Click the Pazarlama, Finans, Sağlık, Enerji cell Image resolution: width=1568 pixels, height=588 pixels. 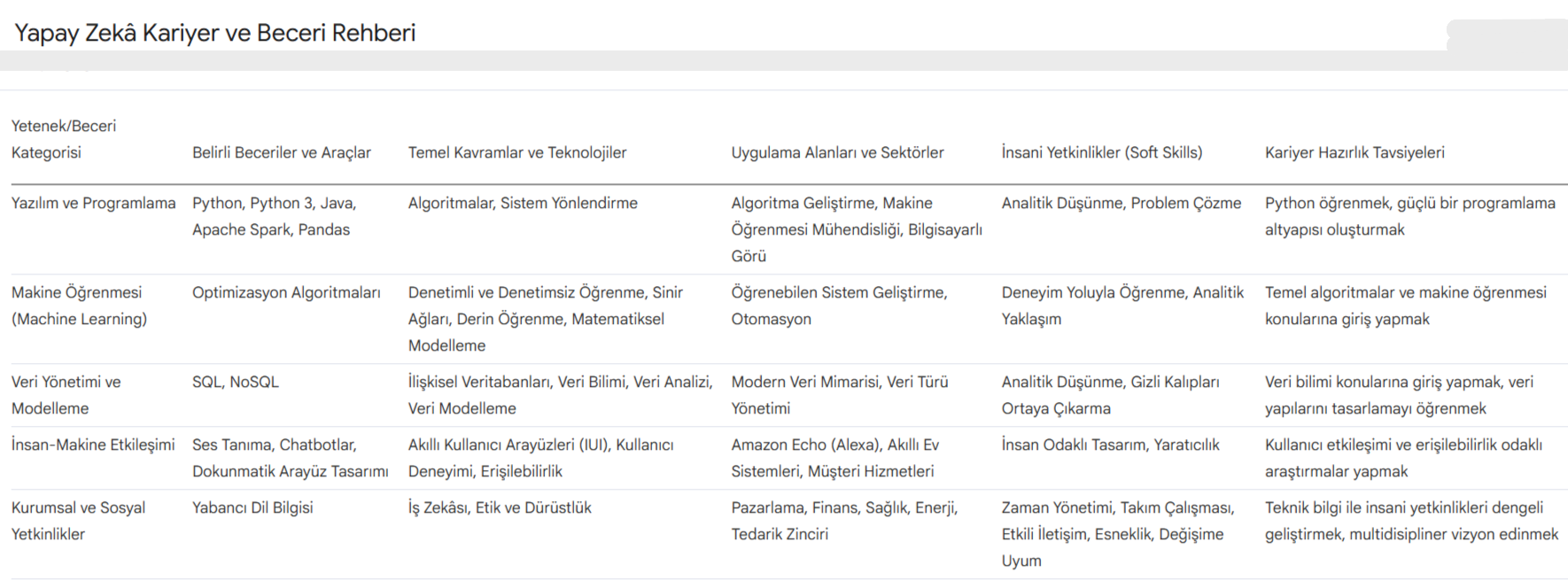click(844, 521)
